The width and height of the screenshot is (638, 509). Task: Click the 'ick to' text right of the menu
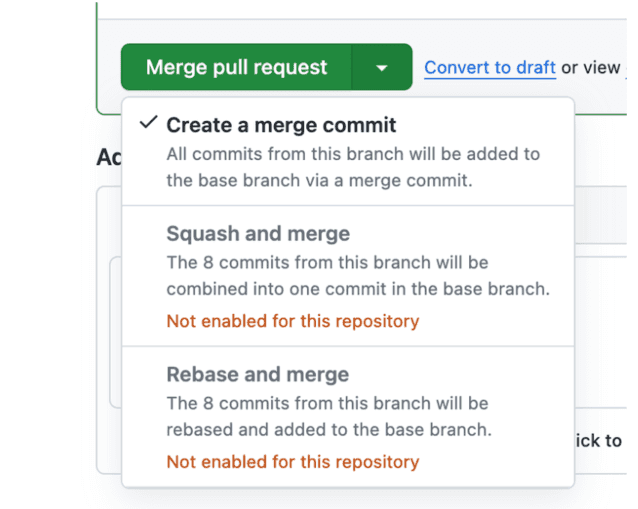coord(599,440)
